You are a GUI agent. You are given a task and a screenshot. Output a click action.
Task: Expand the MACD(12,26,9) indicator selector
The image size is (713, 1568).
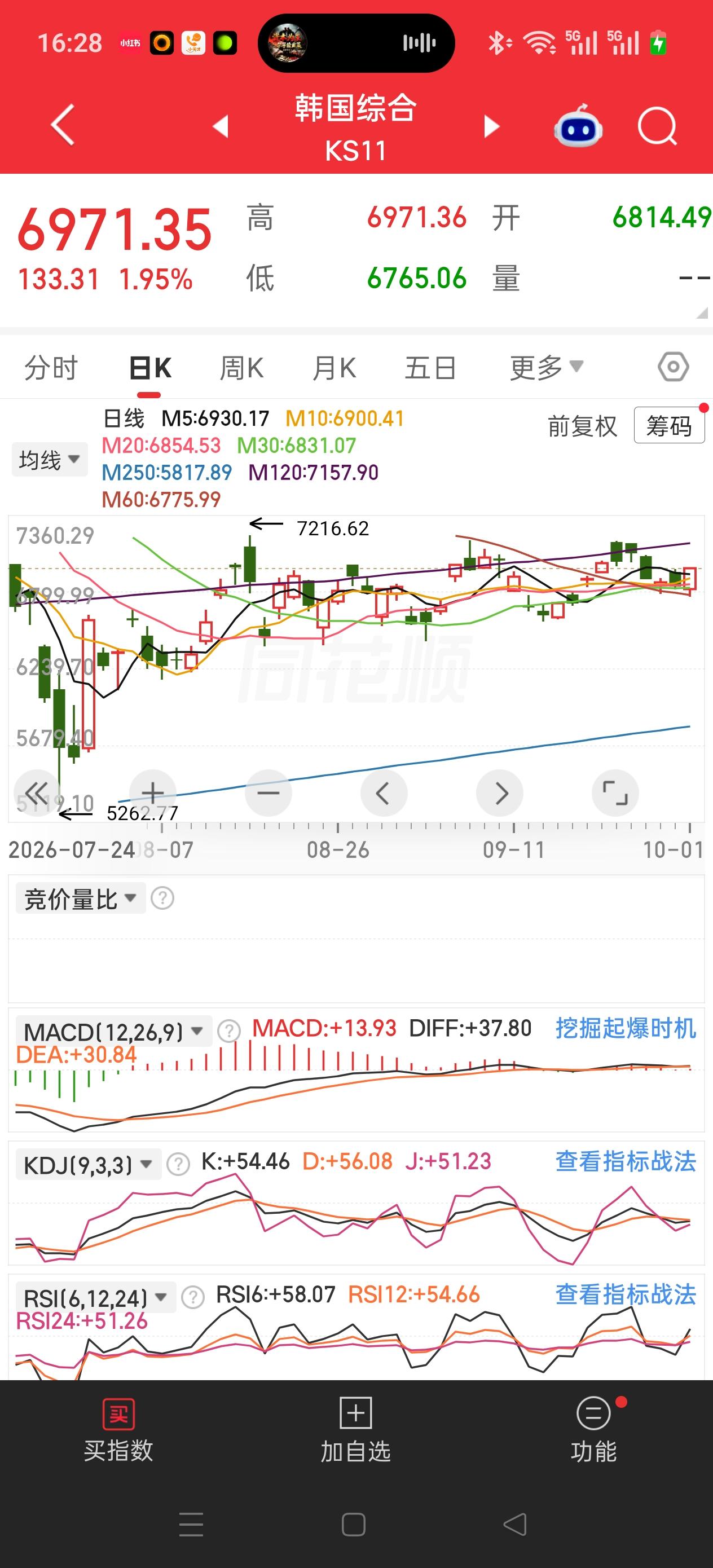click(113, 1031)
